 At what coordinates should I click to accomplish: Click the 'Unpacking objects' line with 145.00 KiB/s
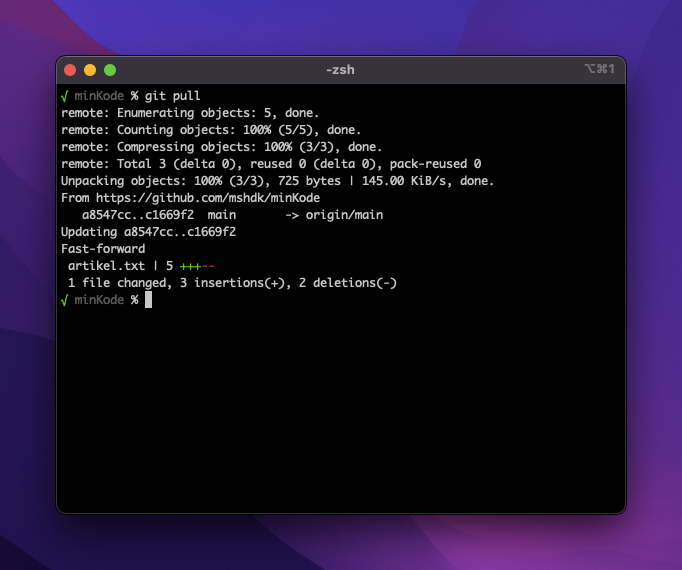point(277,181)
